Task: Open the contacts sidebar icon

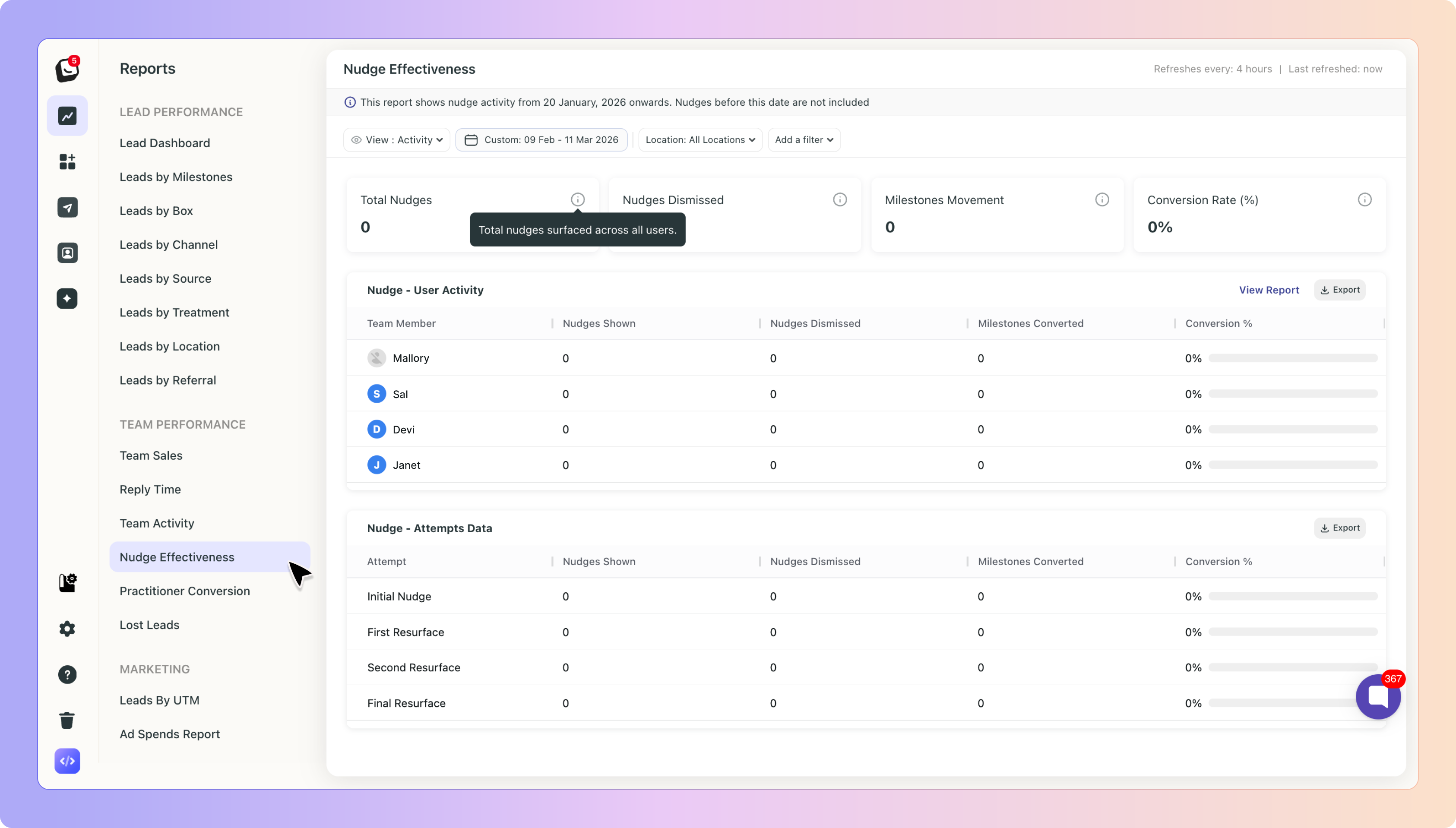Action: tap(67, 253)
